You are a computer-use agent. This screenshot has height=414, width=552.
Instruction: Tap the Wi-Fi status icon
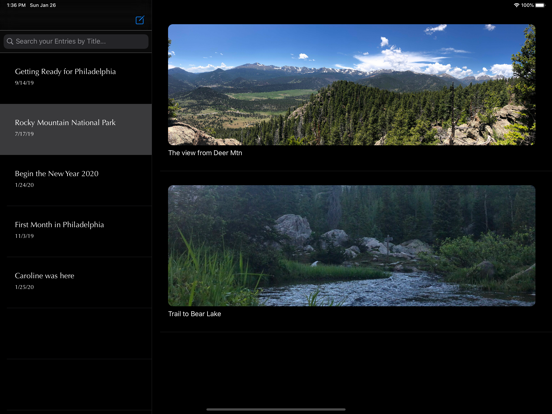(516, 5)
